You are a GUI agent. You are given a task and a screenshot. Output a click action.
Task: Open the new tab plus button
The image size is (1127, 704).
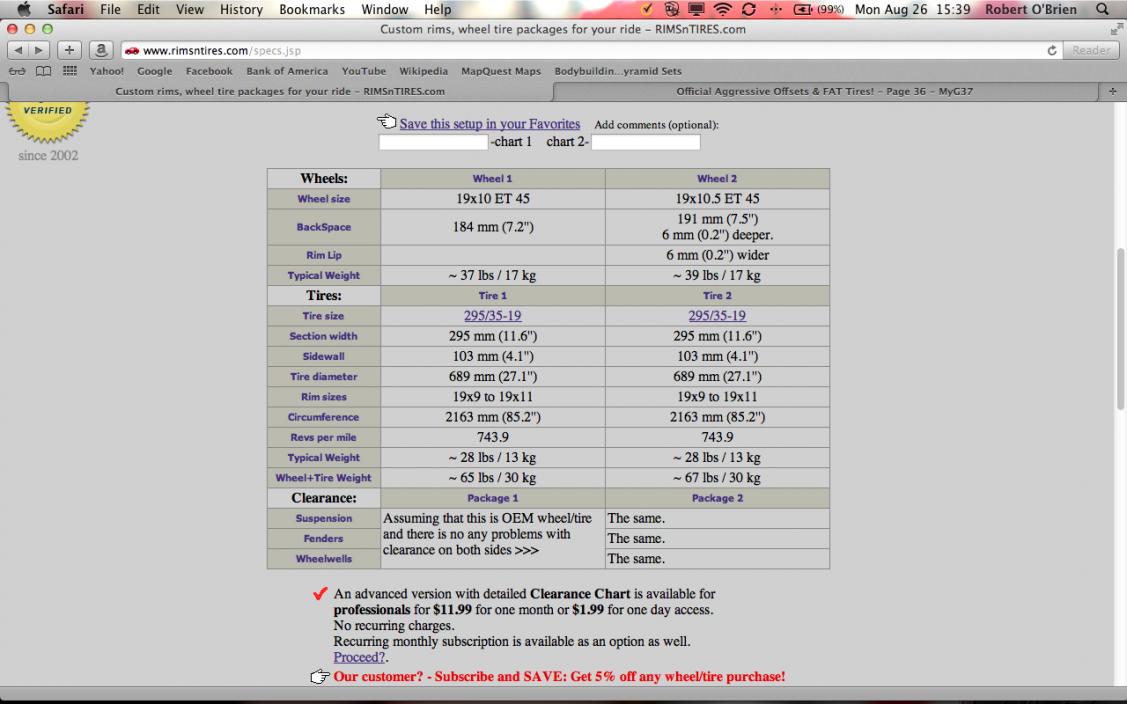(x=1113, y=91)
